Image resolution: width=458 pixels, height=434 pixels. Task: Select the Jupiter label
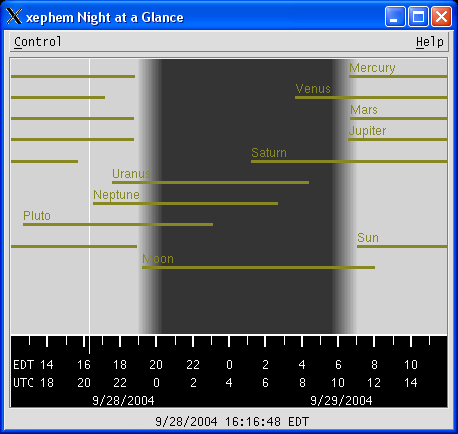pyautogui.click(x=367, y=131)
